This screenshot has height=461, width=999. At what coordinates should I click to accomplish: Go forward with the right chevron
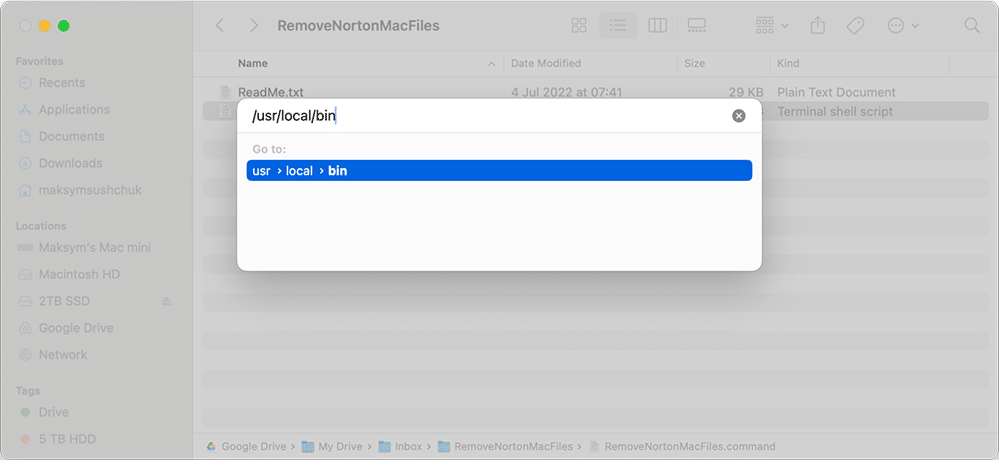254,25
